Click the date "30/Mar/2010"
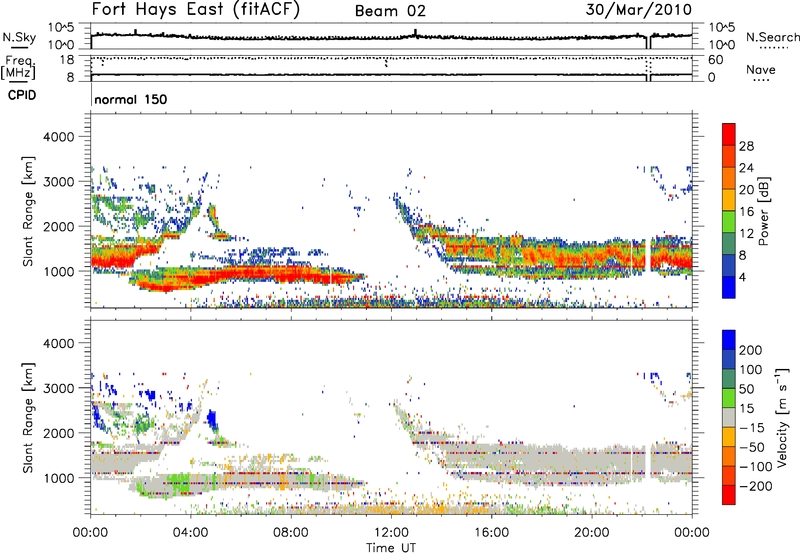Viewport: 800px width, 554px height. pos(639,10)
